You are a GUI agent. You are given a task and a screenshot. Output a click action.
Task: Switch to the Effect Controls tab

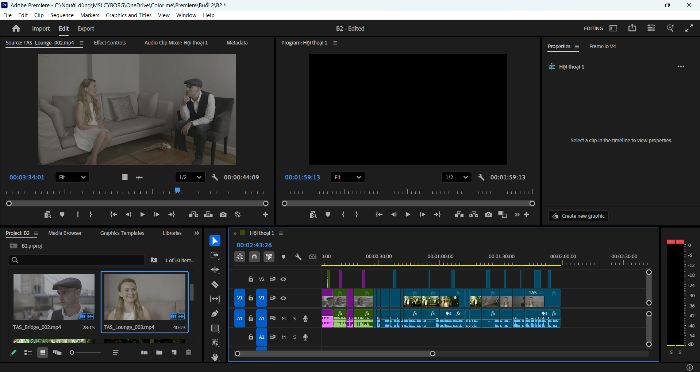coord(110,43)
